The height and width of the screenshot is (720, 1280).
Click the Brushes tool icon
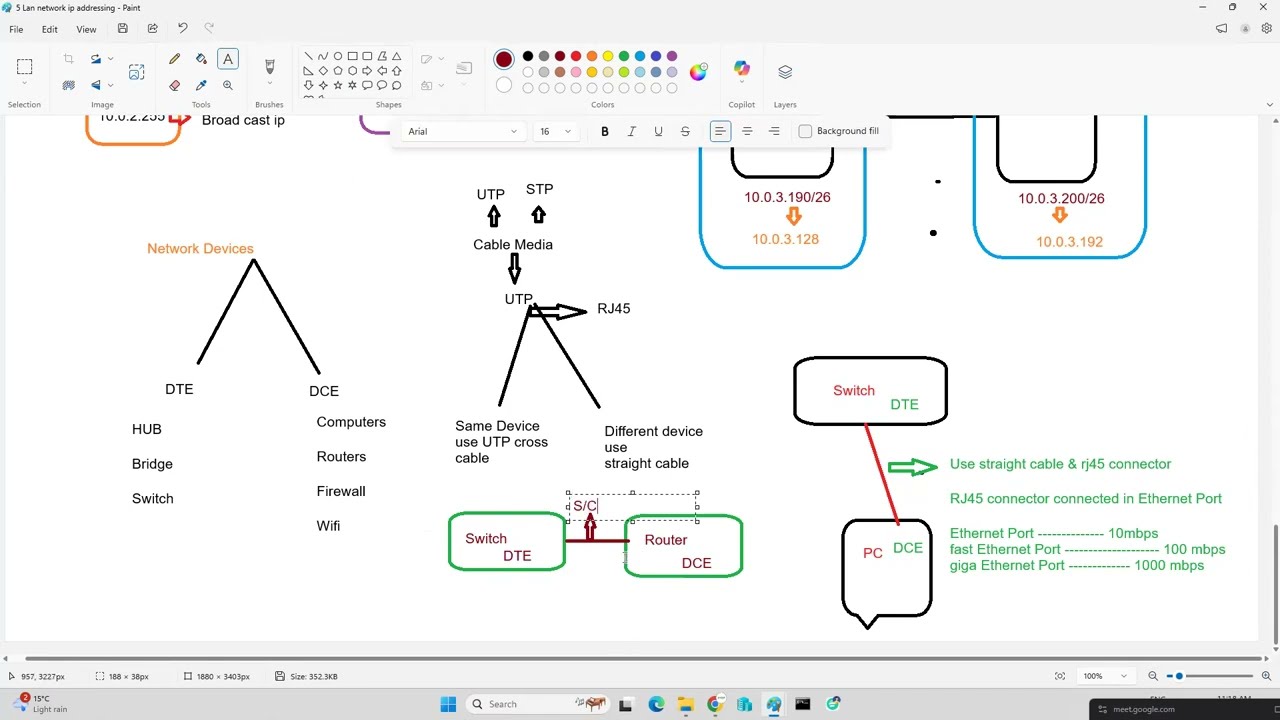coord(269,66)
